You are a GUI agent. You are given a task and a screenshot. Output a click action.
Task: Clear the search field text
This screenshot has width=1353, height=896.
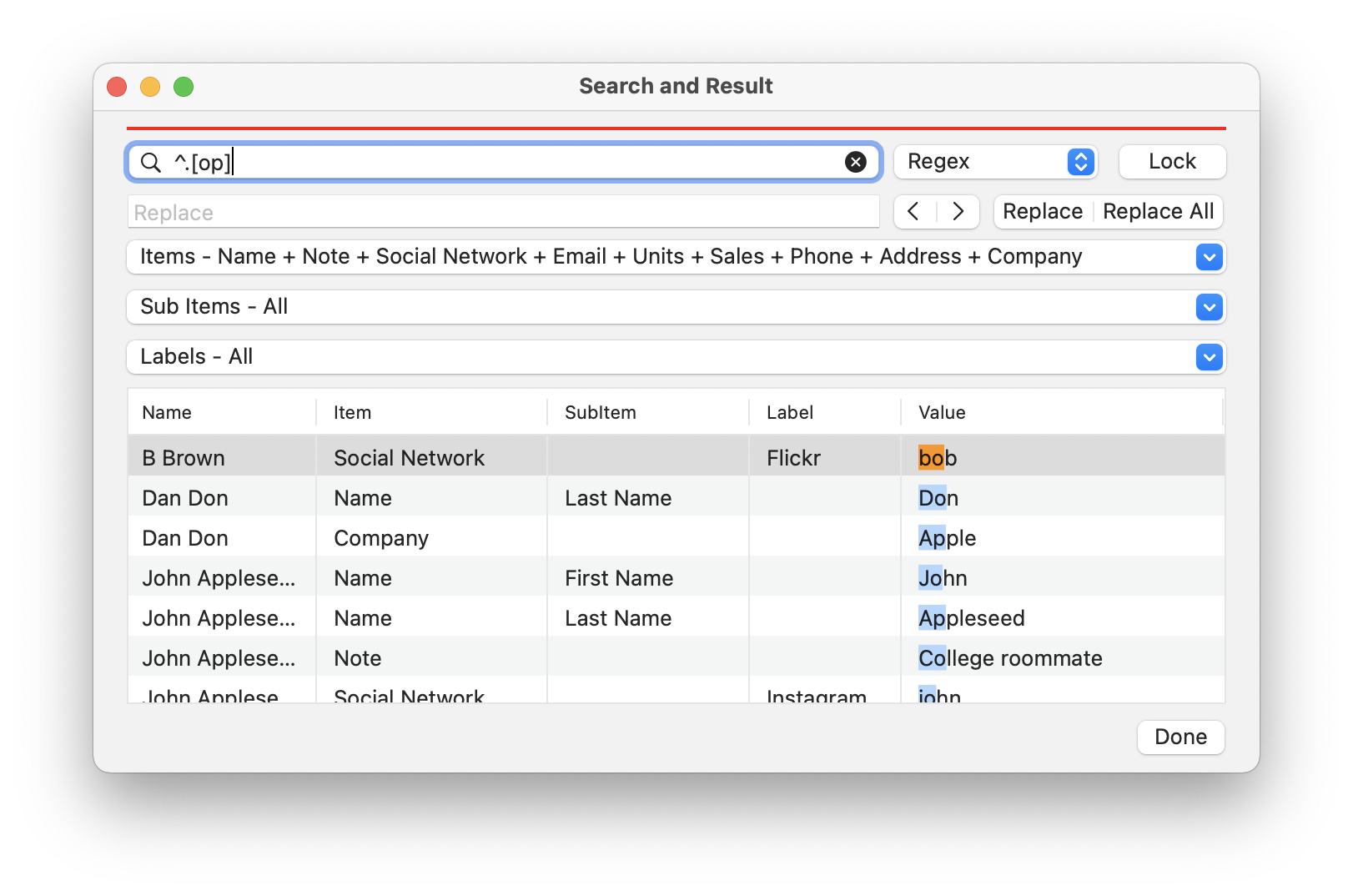coord(855,162)
